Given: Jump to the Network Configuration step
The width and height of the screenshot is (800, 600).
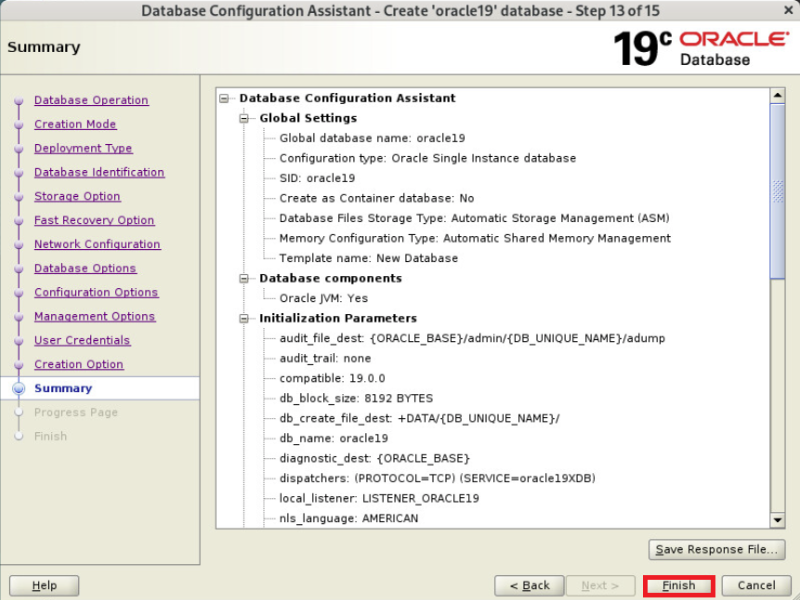Looking at the screenshot, I should (97, 244).
